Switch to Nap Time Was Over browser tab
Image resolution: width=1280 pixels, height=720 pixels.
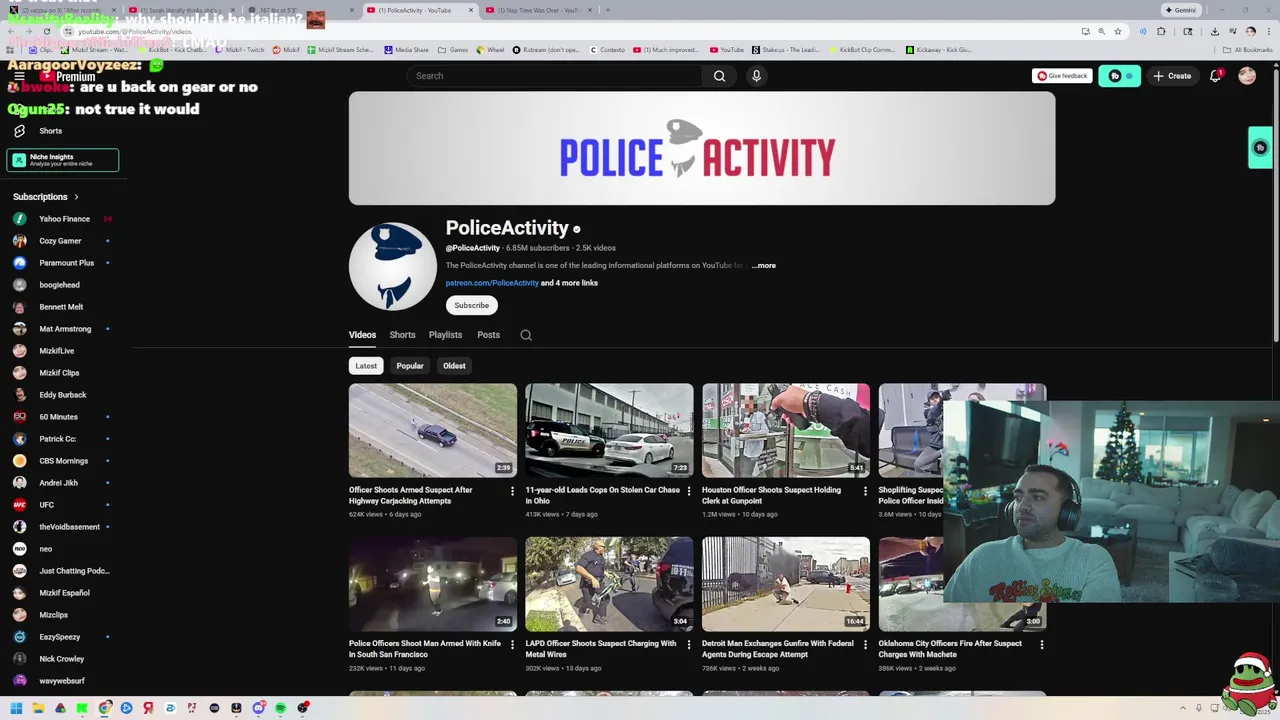538,10
